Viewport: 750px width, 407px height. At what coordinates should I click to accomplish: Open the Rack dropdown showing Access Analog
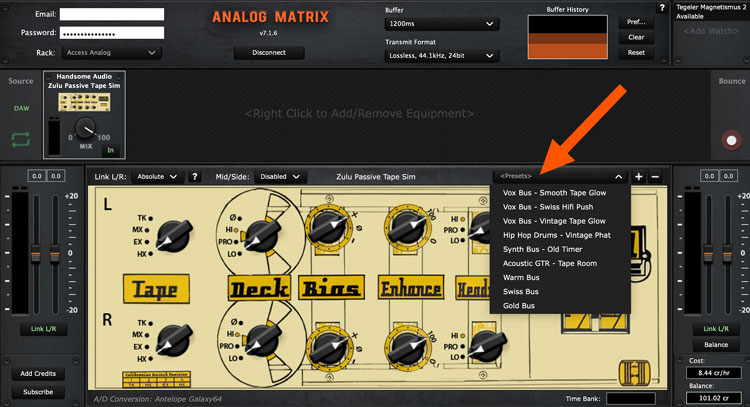click(111, 53)
